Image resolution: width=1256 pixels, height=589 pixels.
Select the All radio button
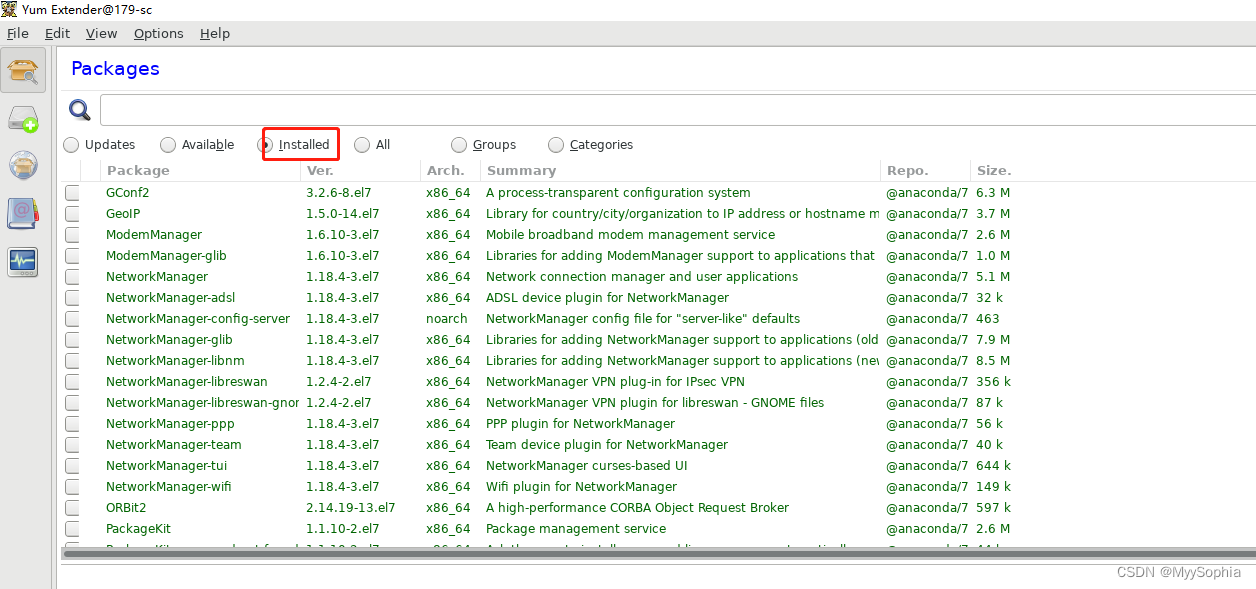362,145
